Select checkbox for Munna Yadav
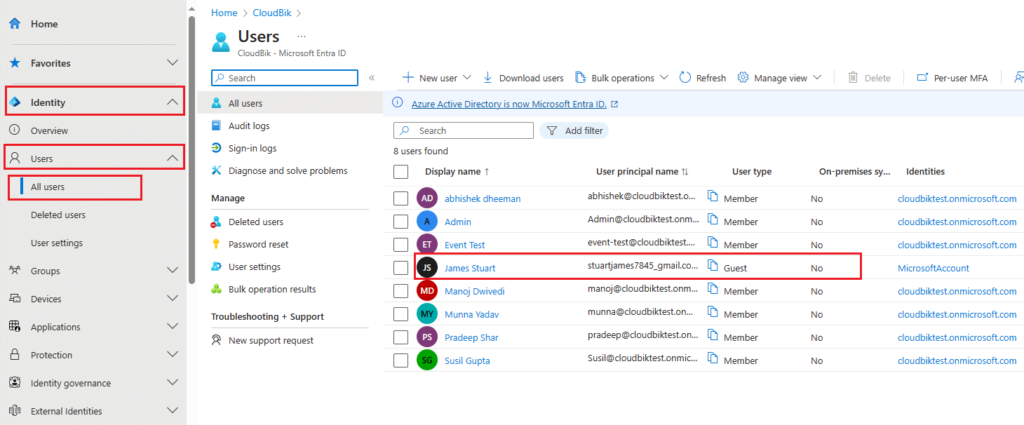Viewport: 1024px width, 425px height. click(400, 314)
